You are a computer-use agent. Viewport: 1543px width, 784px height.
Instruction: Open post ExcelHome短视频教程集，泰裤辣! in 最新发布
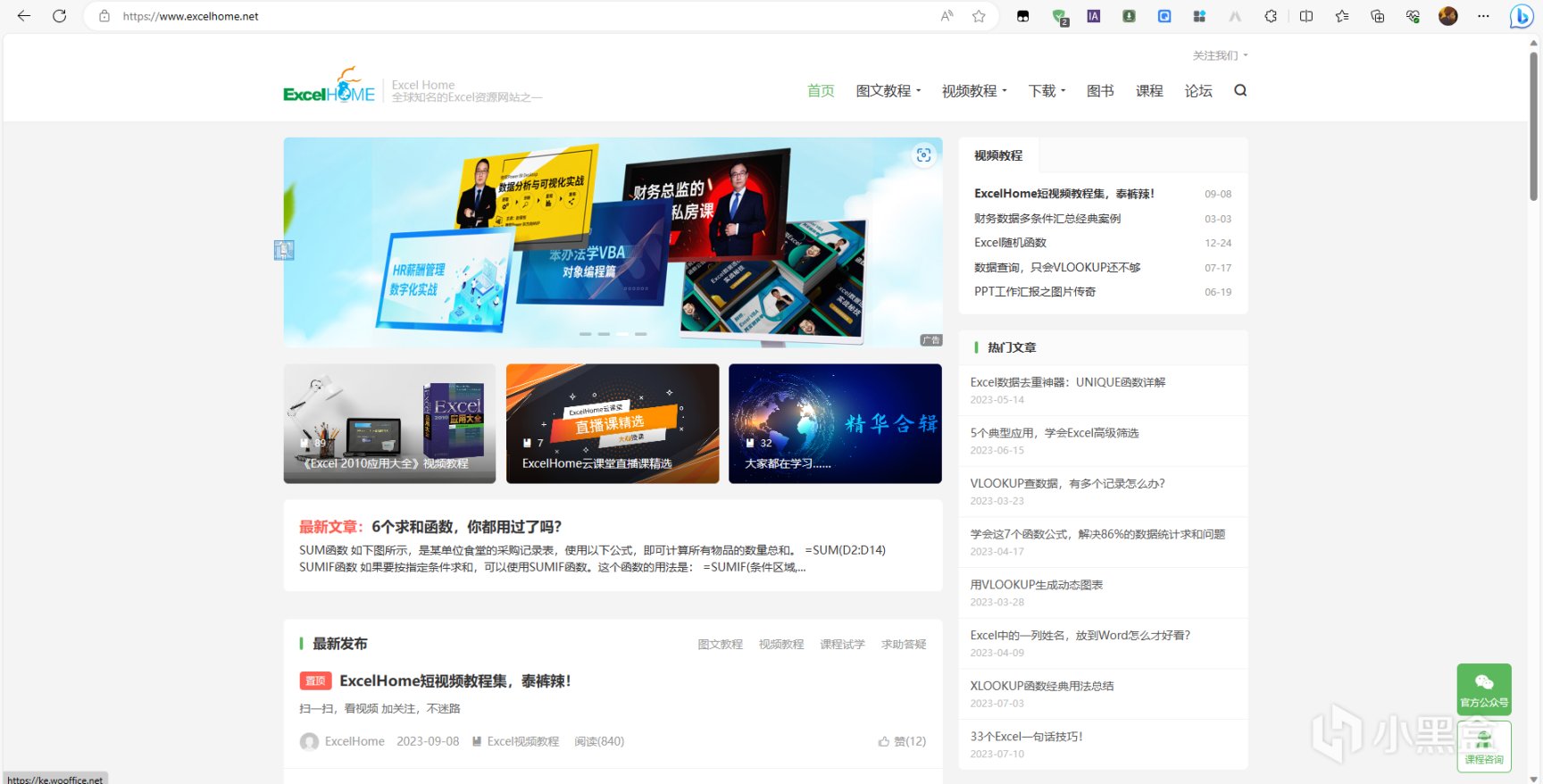[x=455, y=681]
